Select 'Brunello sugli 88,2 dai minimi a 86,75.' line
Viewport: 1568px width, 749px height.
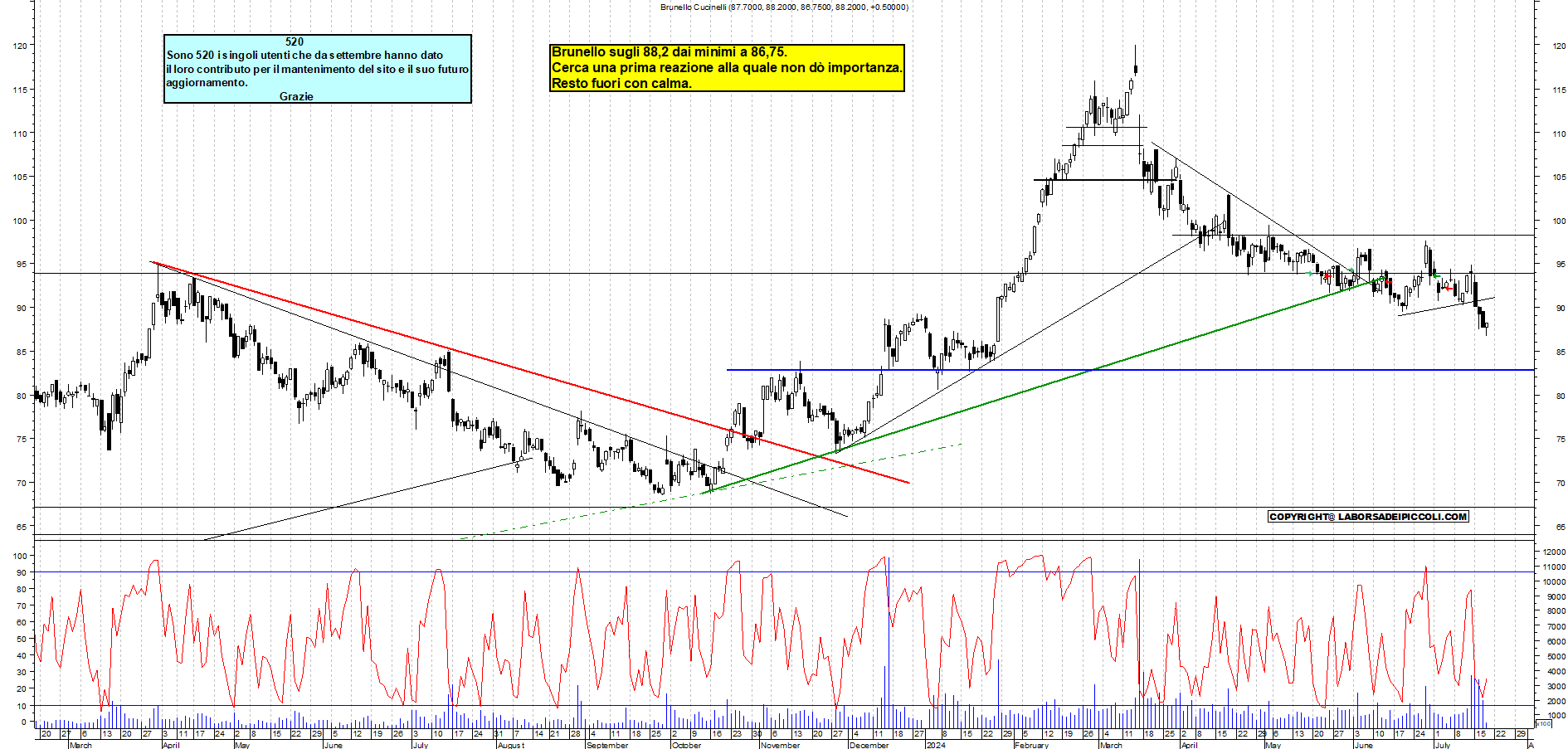click(670, 51)
